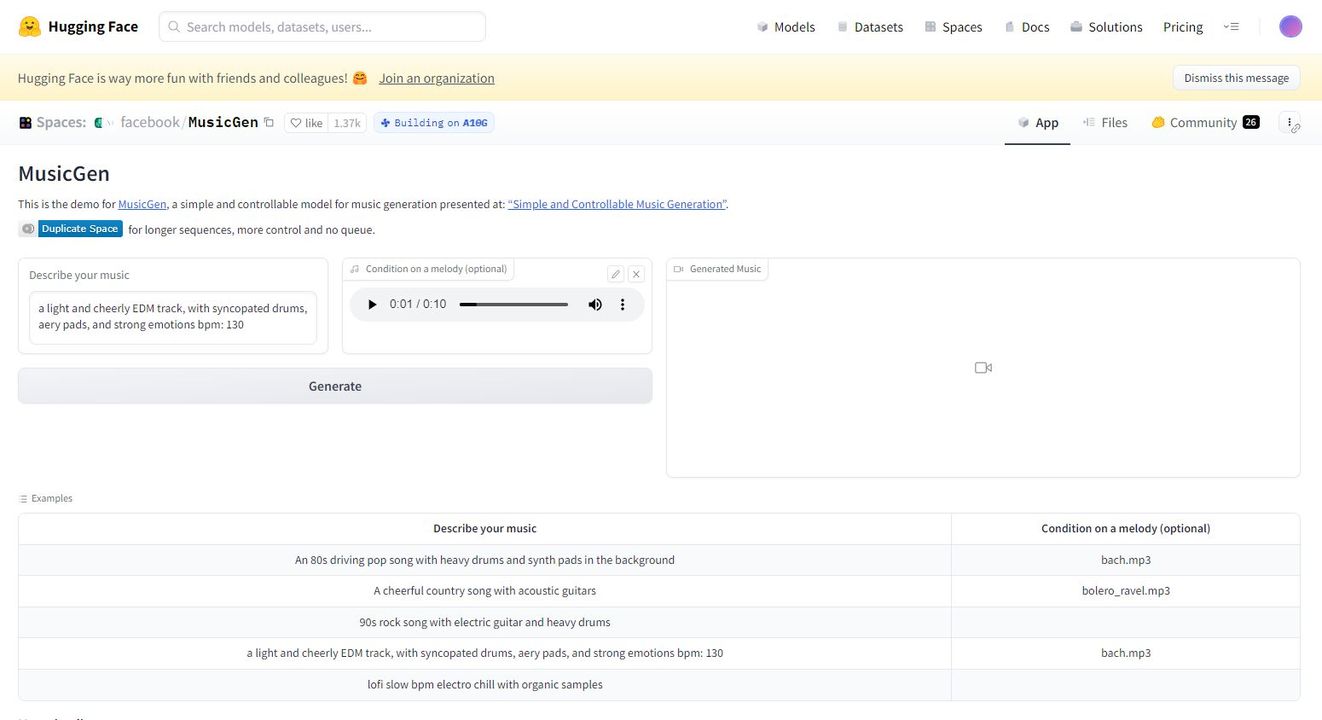Image resolution: width=1322 pixels, height=720 pixels.
Task: Open the Pricing page
Action: (1183, 27)
